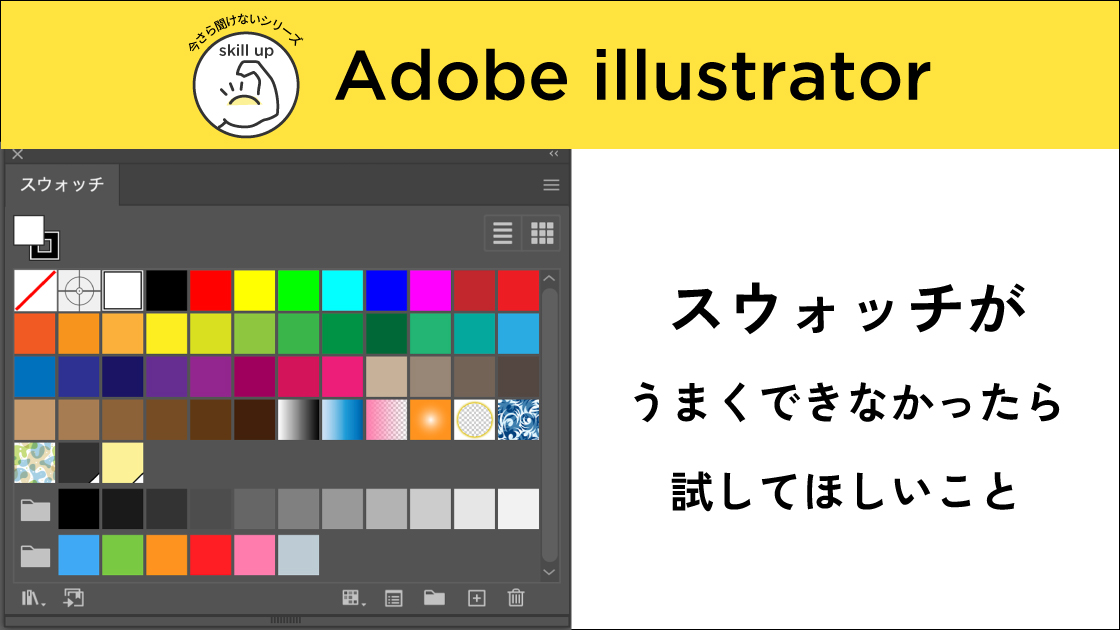Click the bright colors group folder icon

[35, 556]
